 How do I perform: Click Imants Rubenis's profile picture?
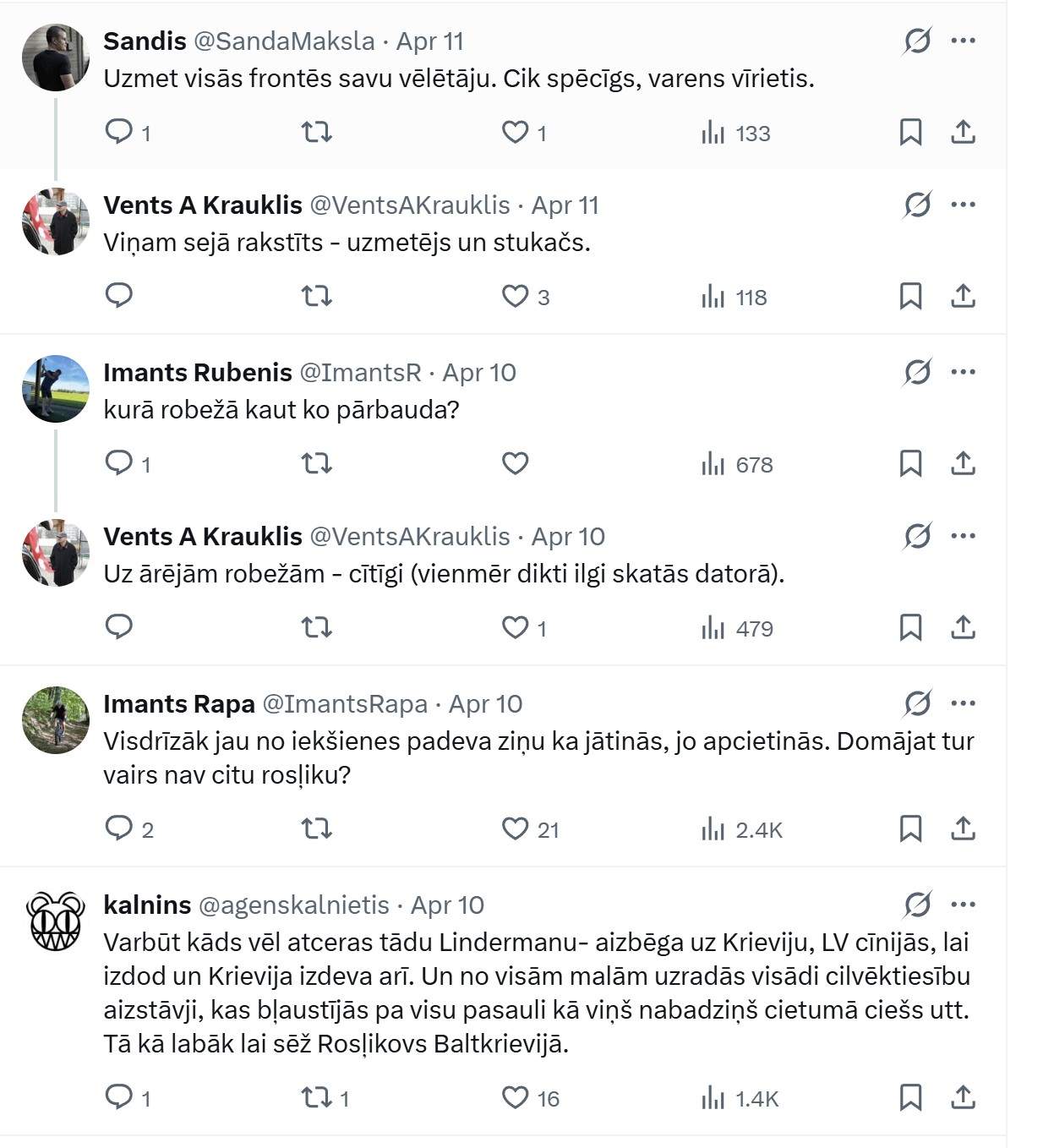pyautogui.click(x=56, y=389)
